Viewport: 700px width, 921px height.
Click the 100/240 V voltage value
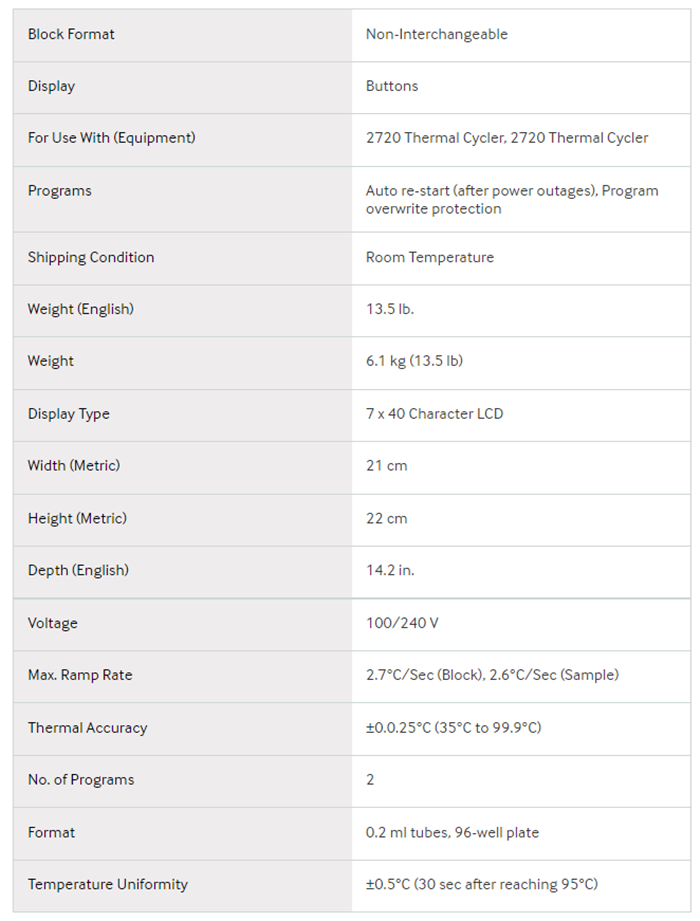click(402, 623)
